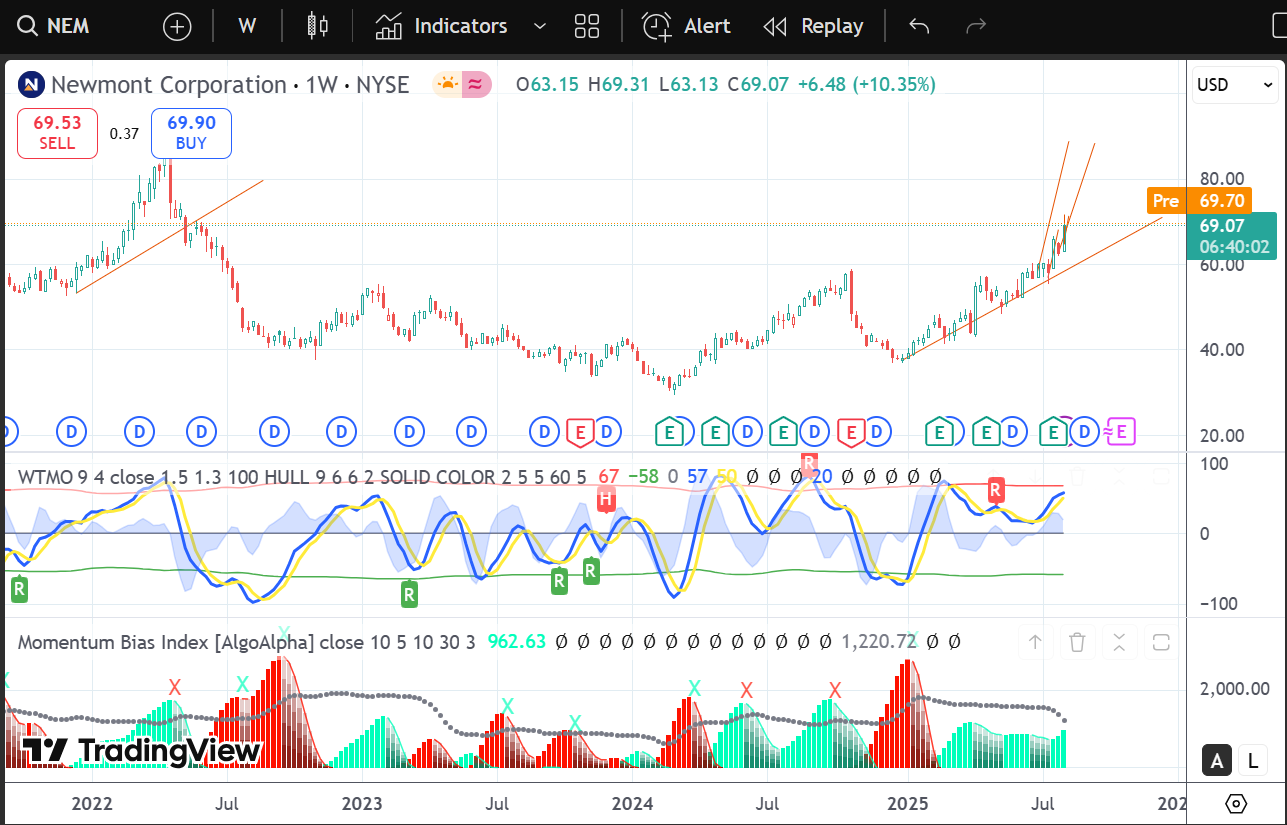Click the 2024 label on time axis
Image resolution: width=1287 pixels, height=825 pixels.
632,803
